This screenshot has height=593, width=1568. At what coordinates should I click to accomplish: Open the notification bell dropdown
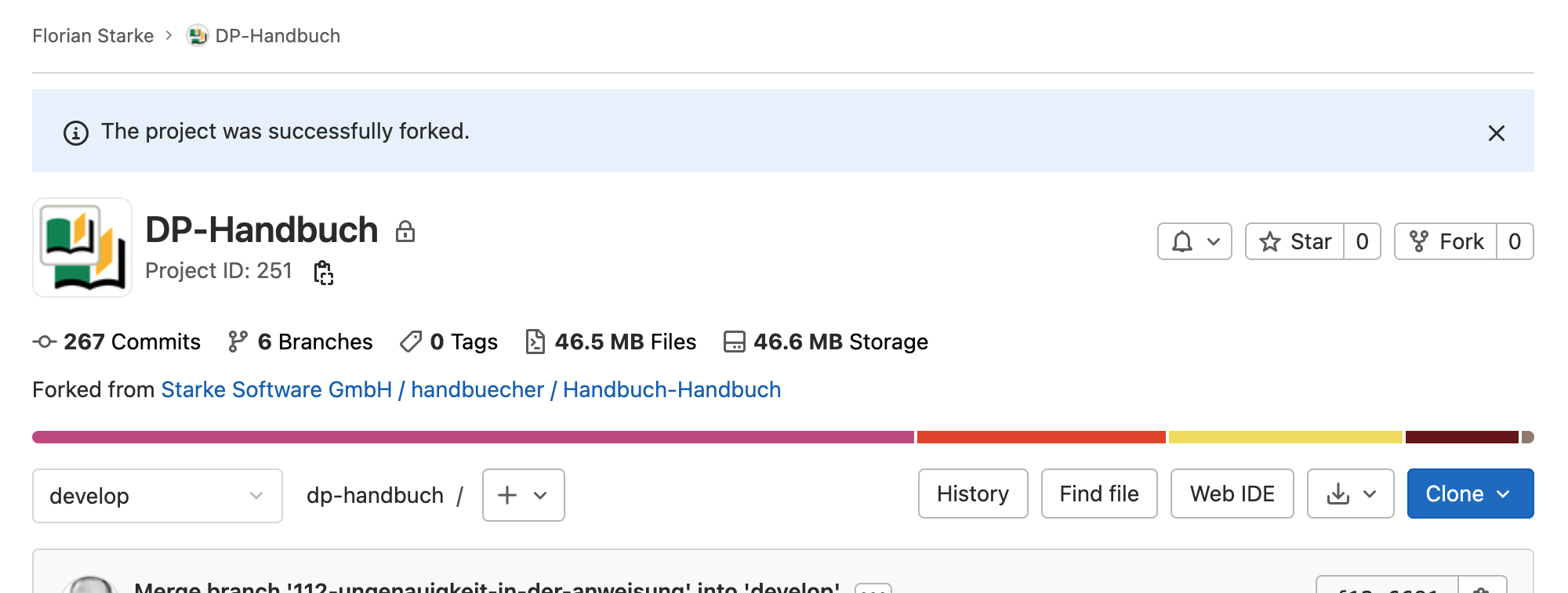tap(1194, 241)
